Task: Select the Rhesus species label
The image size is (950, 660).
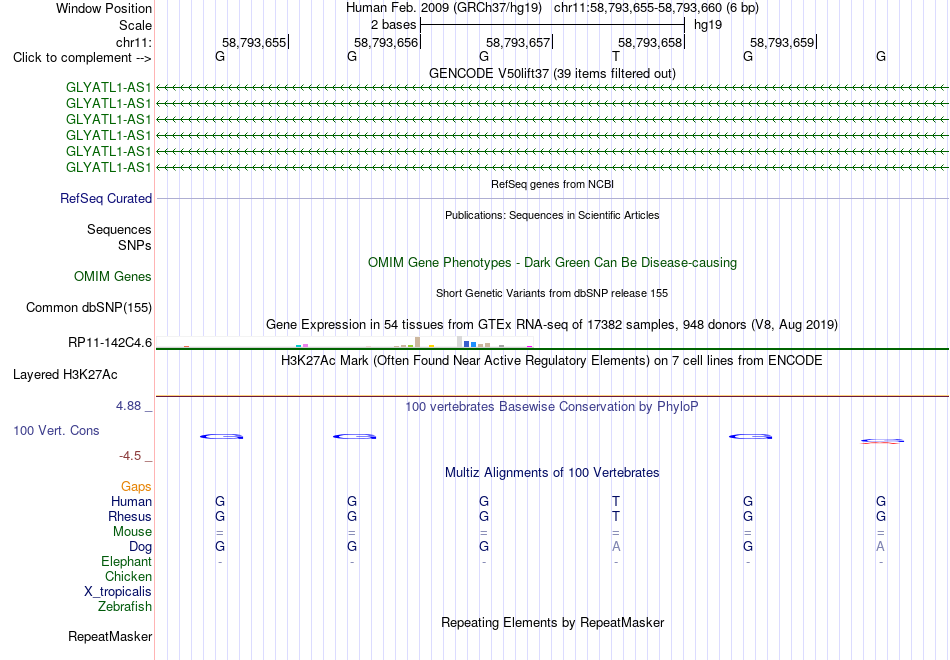Action: pyautogui.click(x=130, y=516)
